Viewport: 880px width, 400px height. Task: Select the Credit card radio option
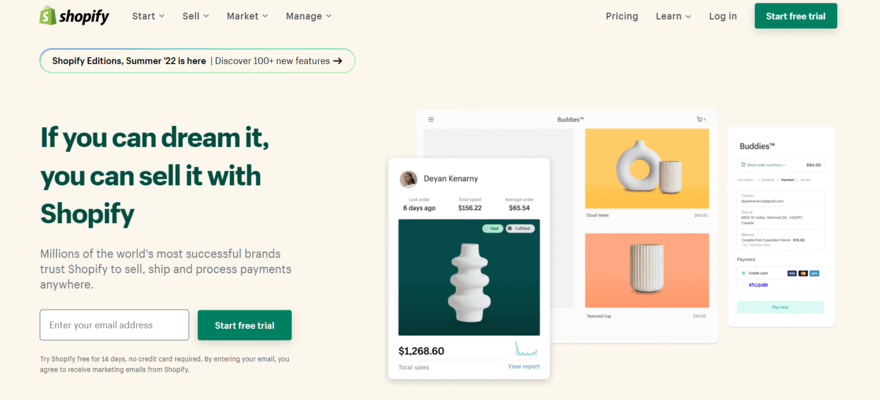click(744, 273)
